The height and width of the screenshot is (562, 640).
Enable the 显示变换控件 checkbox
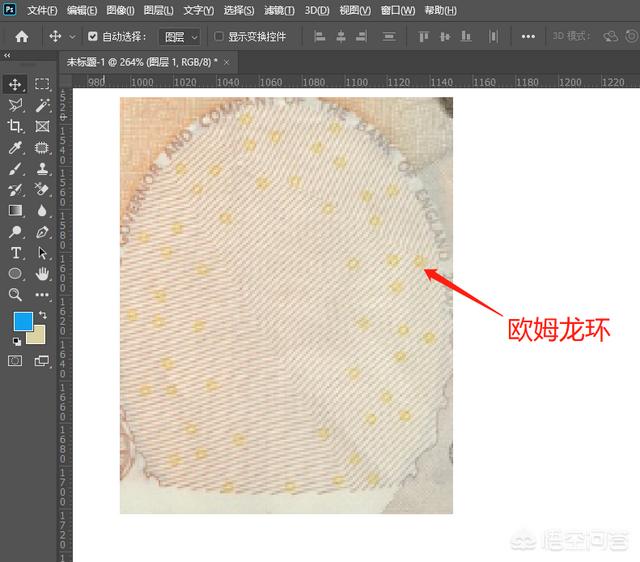tap(219, 37)
